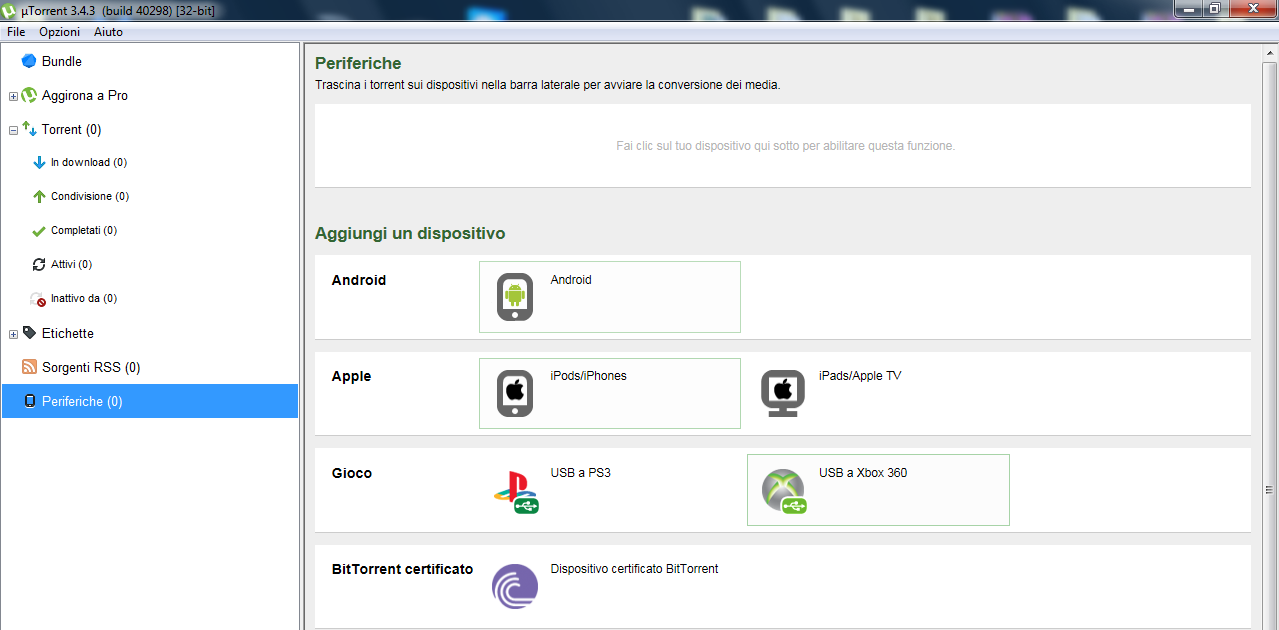Click the bold Apple category heading
Viewport: 1279px width, 630px height.
[351, 377]
